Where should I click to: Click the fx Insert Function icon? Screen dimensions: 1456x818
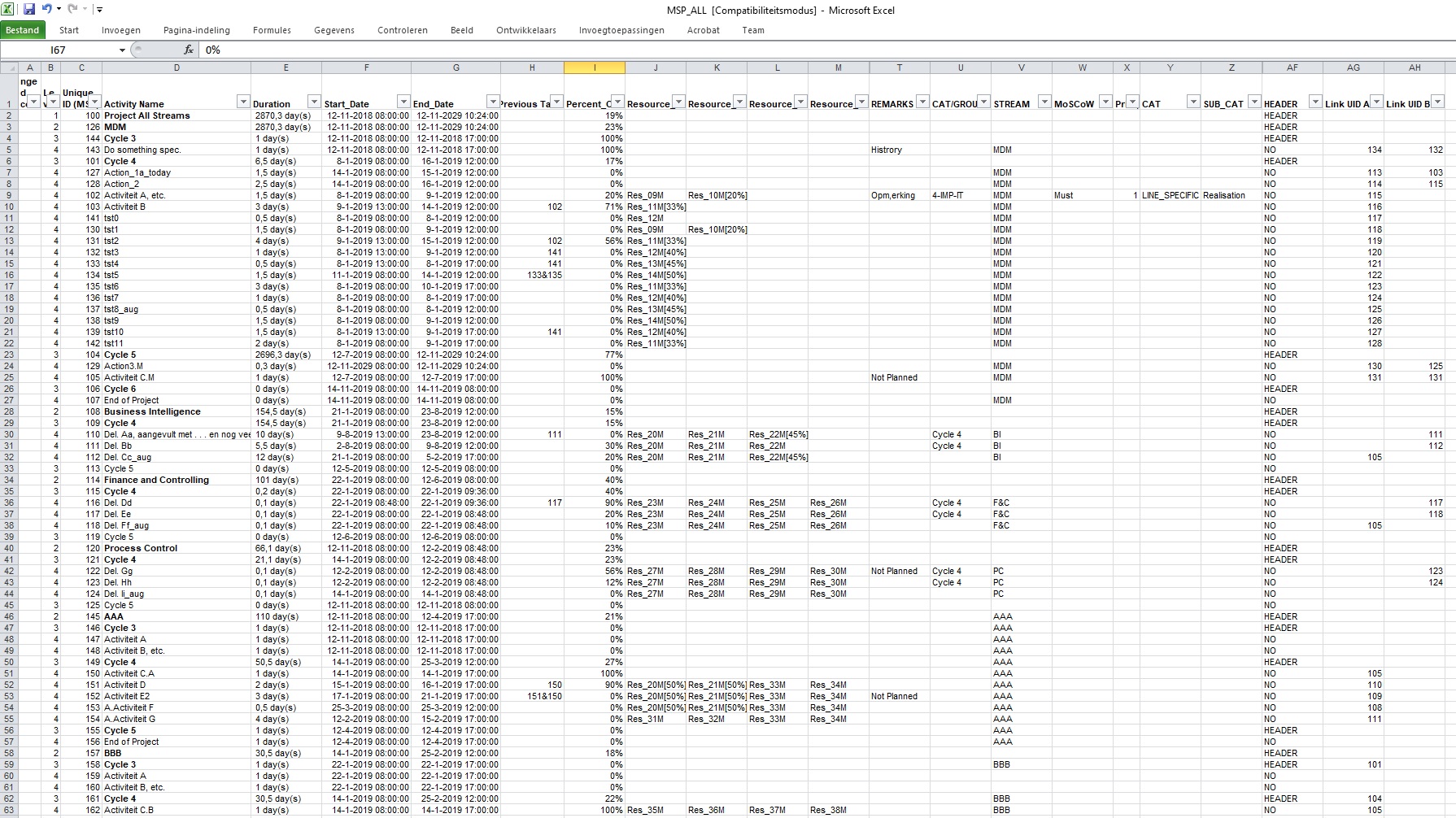click(x=189, y=50)
